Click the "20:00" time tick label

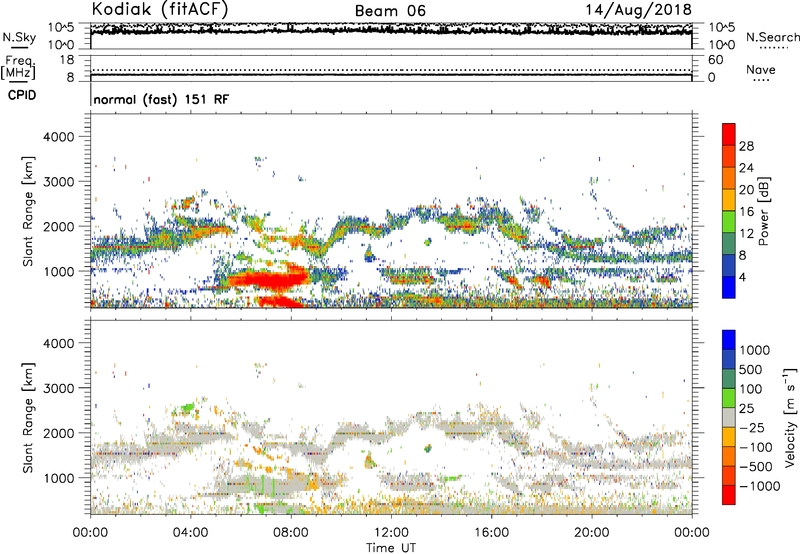[x=591, y=533]
